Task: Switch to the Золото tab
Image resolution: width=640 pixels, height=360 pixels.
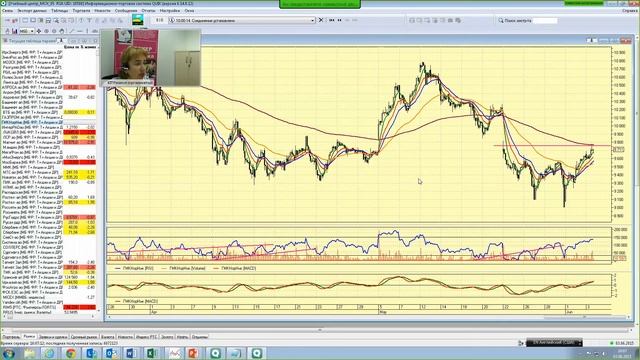Action: click(x=167, y=337)
